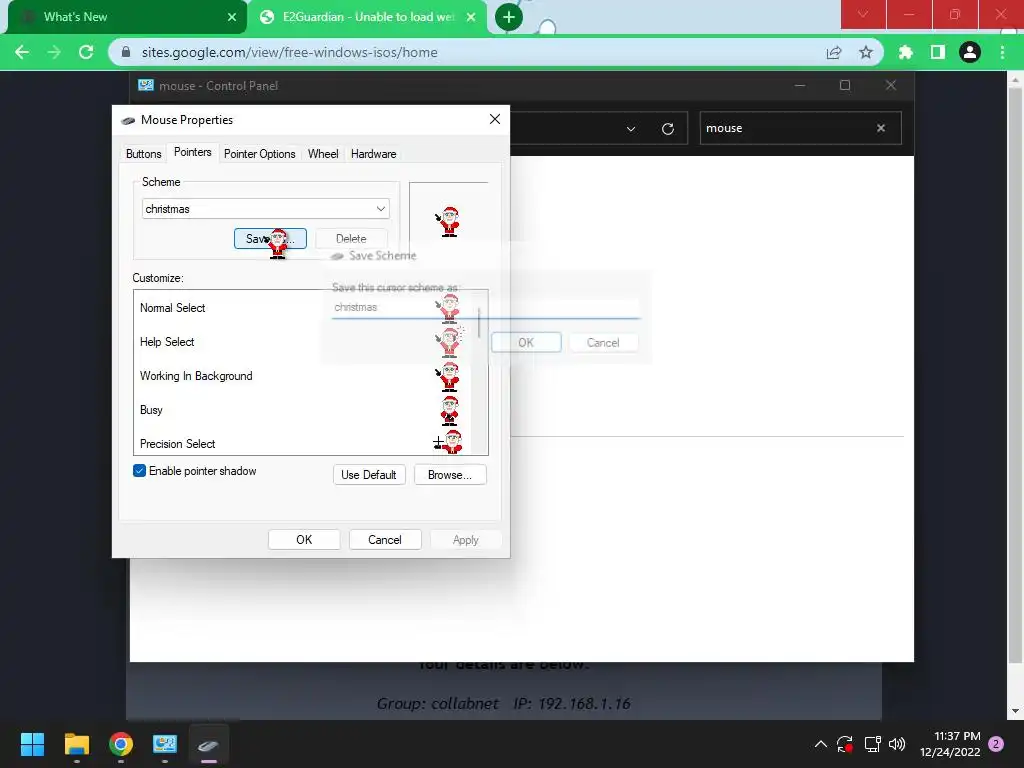Click the Busy Santa cursor icon
This screenshot has width=1024, height=768.
pyautogui.click(x=449, y=411)
